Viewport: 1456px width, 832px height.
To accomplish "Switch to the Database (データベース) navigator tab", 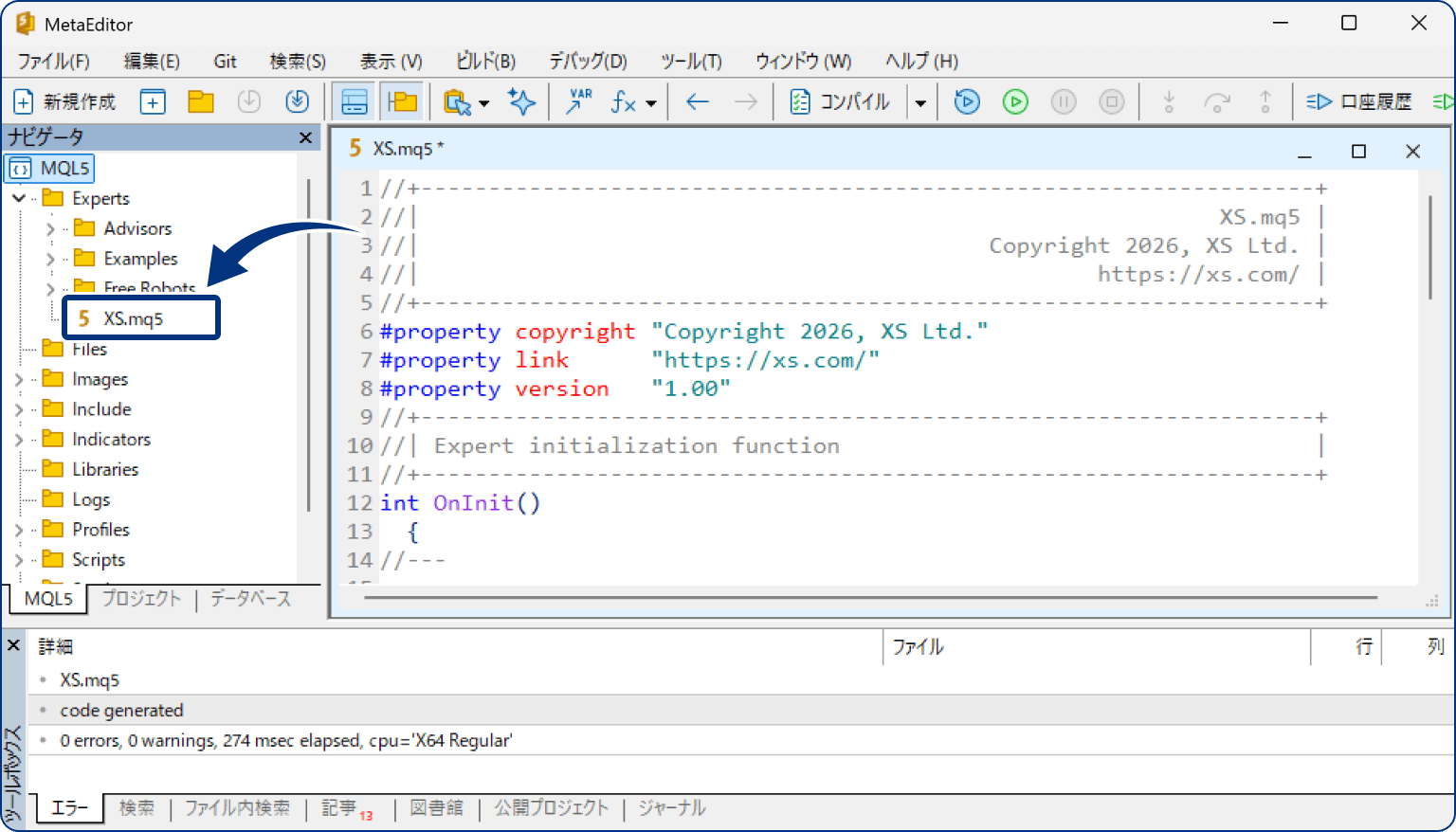I will click(250, 599).
